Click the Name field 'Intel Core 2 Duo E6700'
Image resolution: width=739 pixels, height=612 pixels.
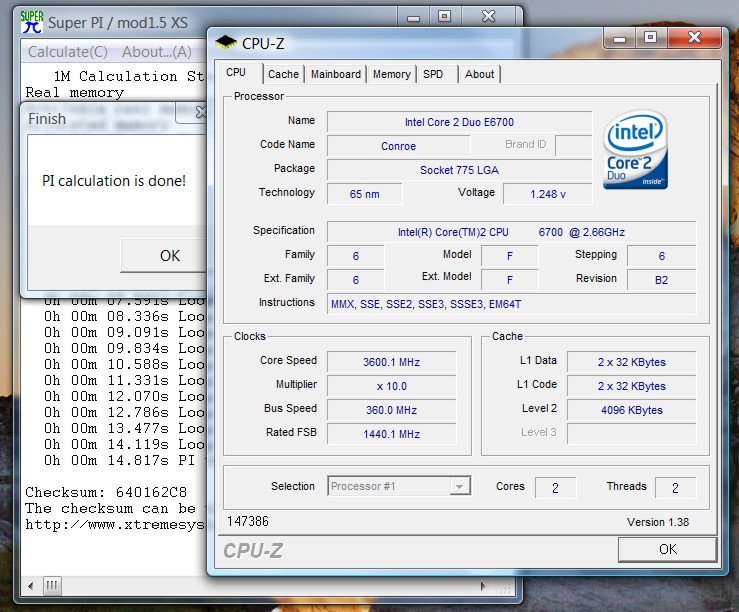point(459,122)
